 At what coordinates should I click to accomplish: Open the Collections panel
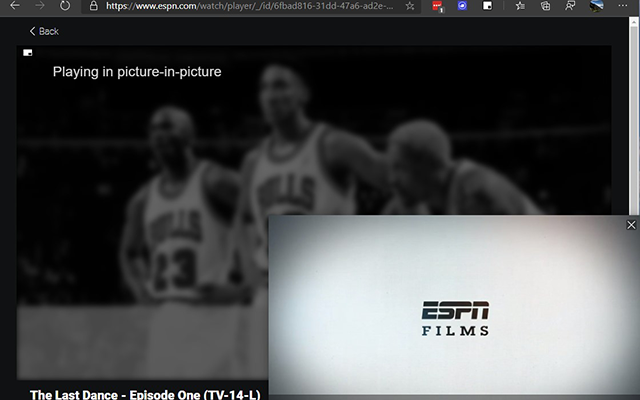pos(545,6)
